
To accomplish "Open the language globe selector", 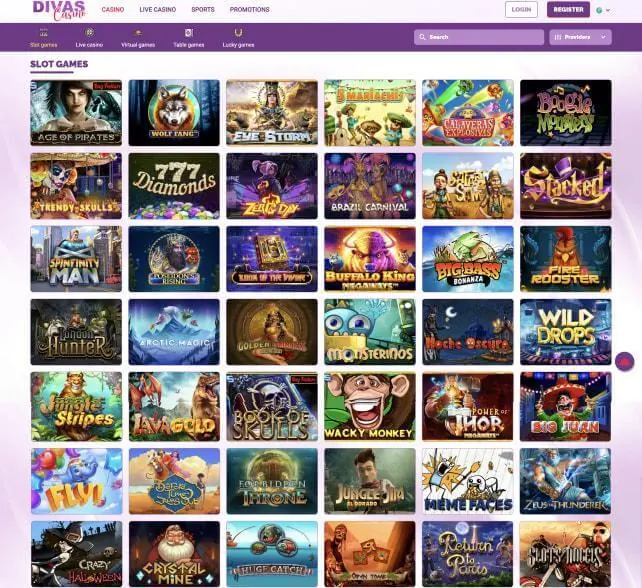I will 603,10.
